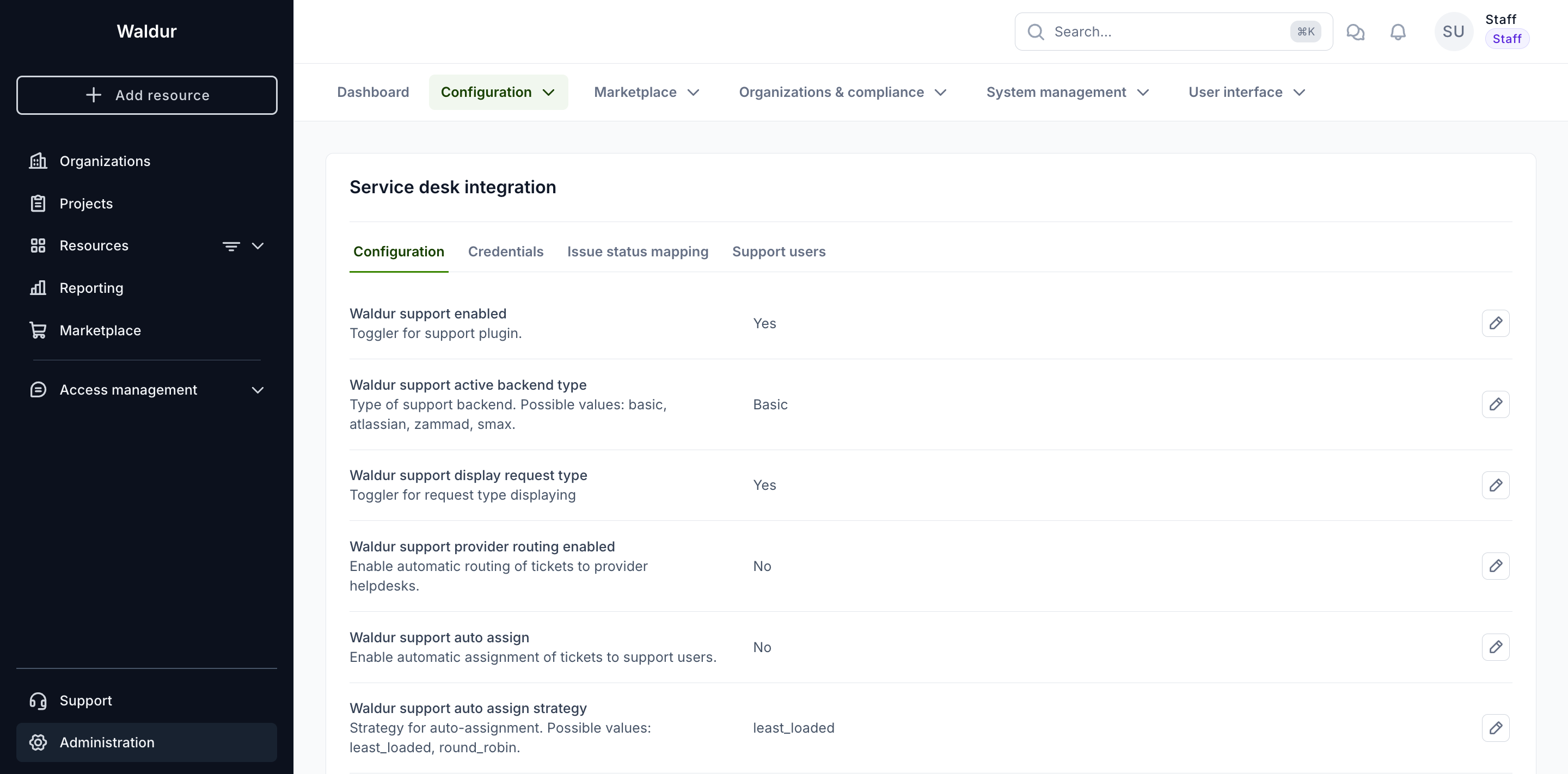The height and width of the screenshot is (774, 1568).
Task: Edit Waldur support auto assign setting
Action: [x=1496, y=647]
